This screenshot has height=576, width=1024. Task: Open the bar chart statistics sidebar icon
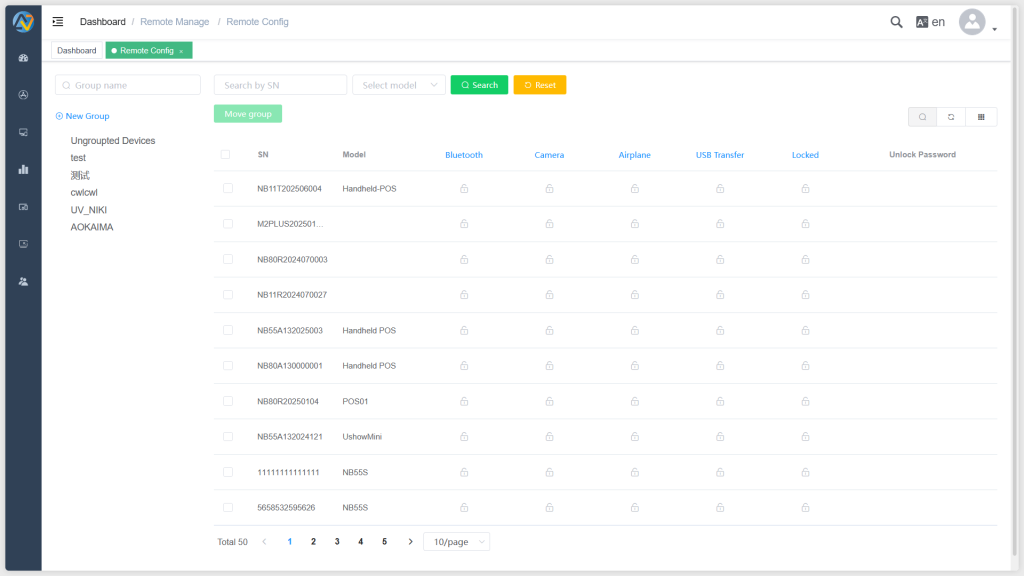(x=24, y=170)
